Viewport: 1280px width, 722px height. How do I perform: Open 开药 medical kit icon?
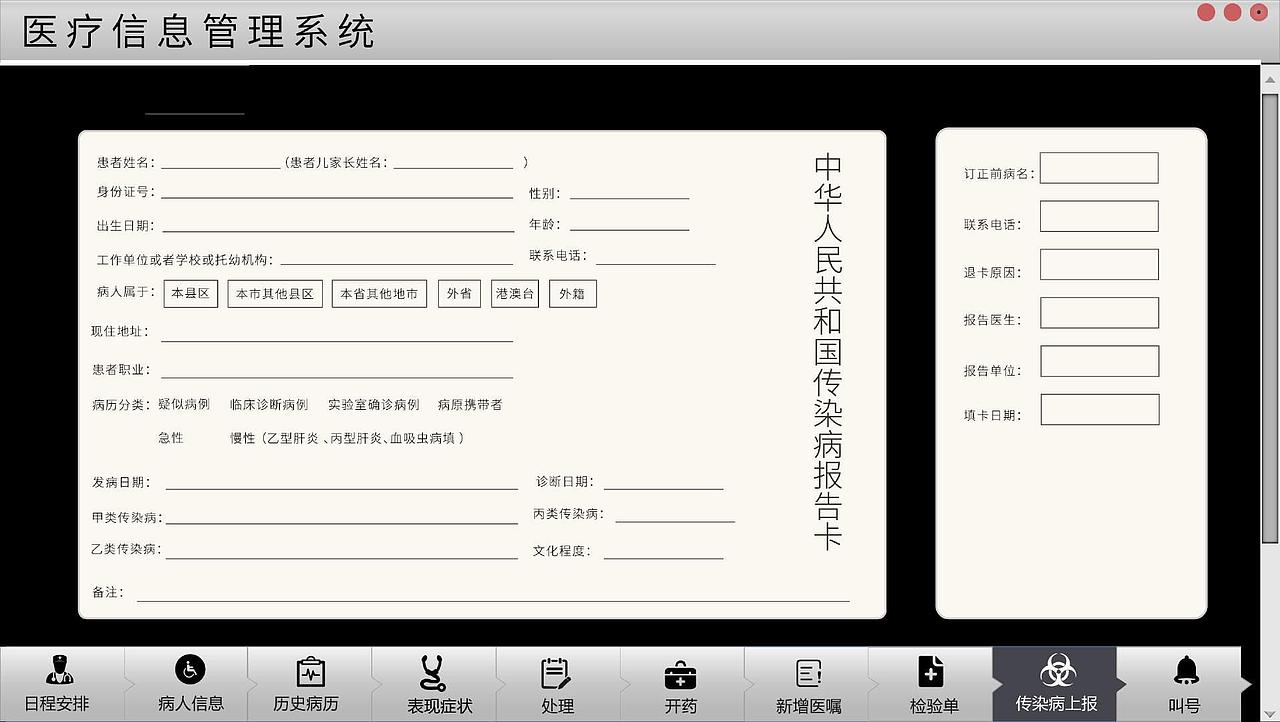pyautogui.click(x=680, y=674)
